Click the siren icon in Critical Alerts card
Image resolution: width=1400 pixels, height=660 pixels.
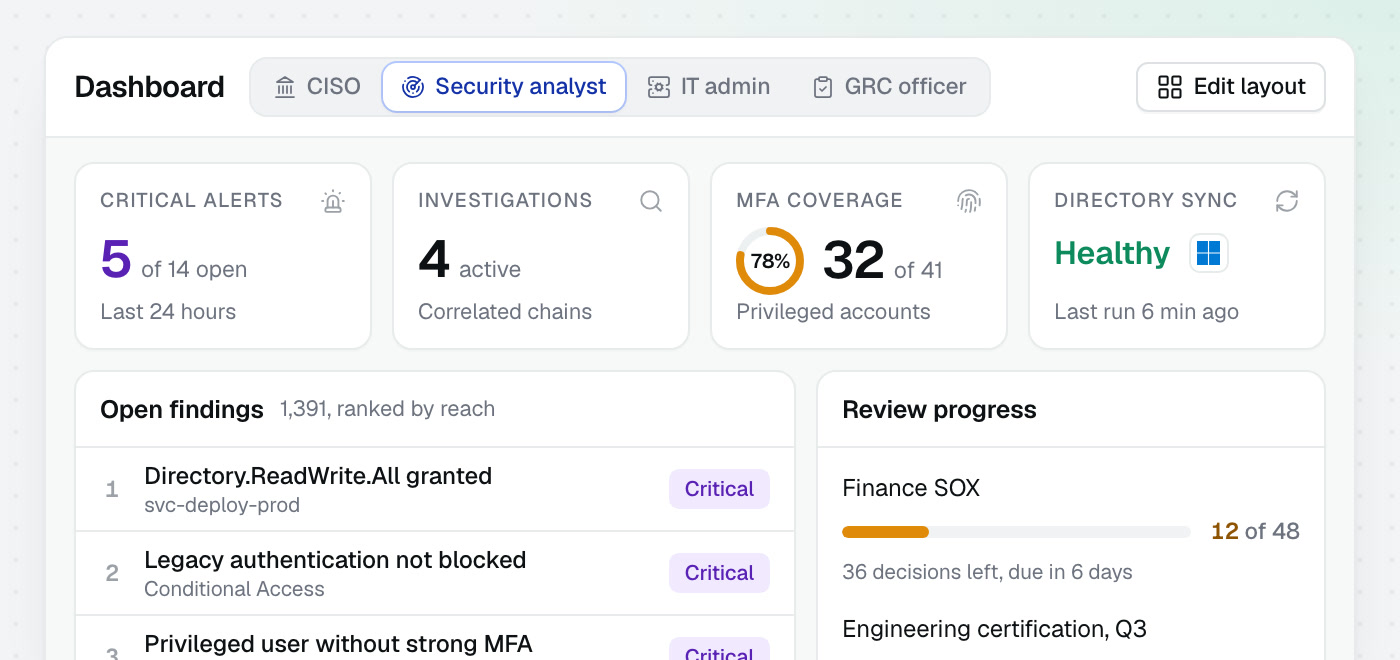pos(333,201)
